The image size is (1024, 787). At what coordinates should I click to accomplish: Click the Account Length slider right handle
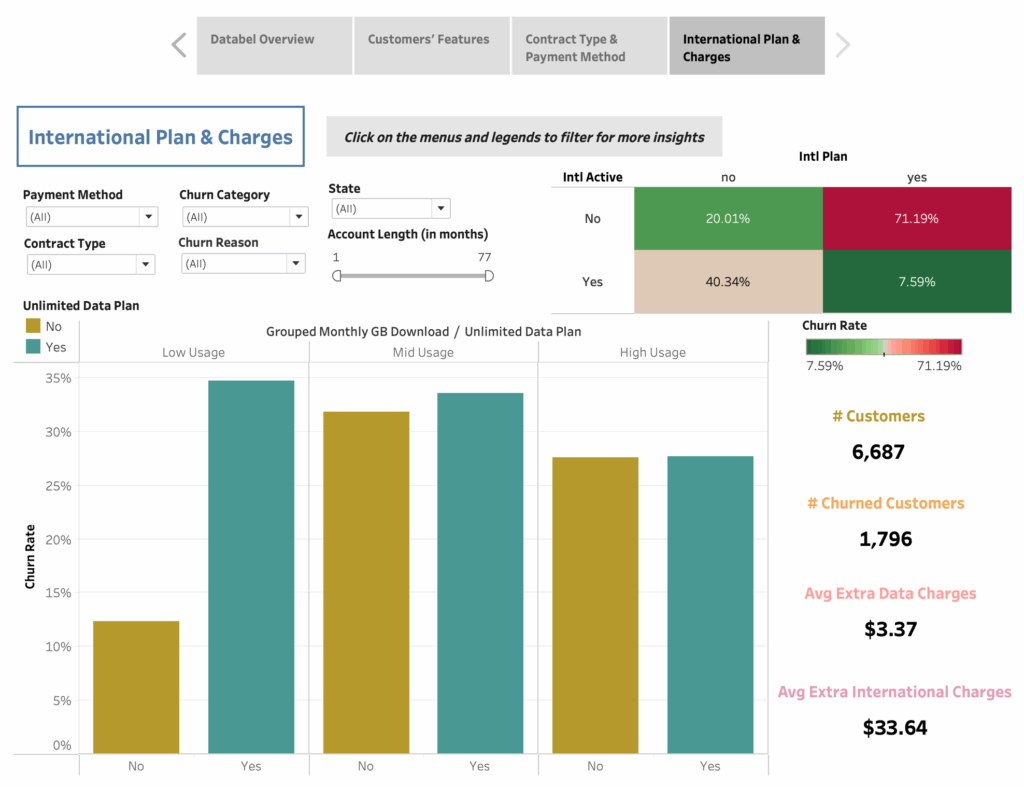pyautogui.click(x=489, y=276)
